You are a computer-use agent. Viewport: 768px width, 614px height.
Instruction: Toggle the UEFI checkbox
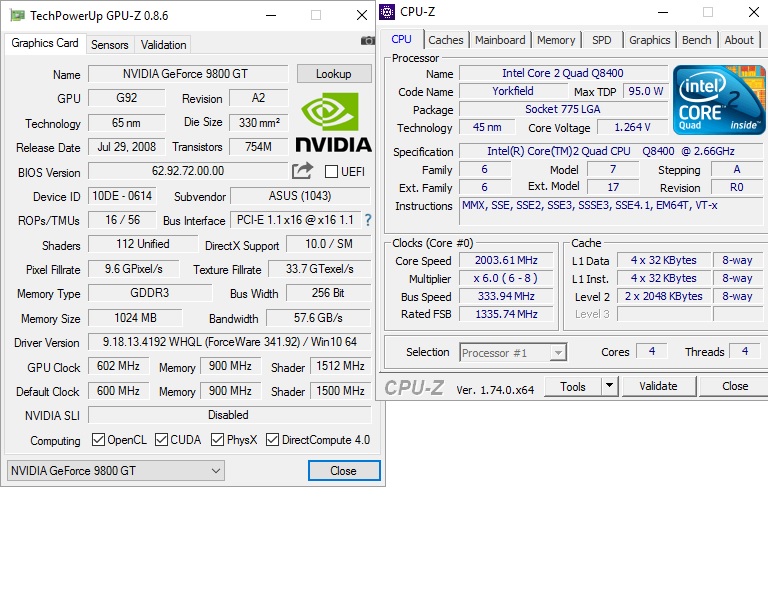click(331, 171)
